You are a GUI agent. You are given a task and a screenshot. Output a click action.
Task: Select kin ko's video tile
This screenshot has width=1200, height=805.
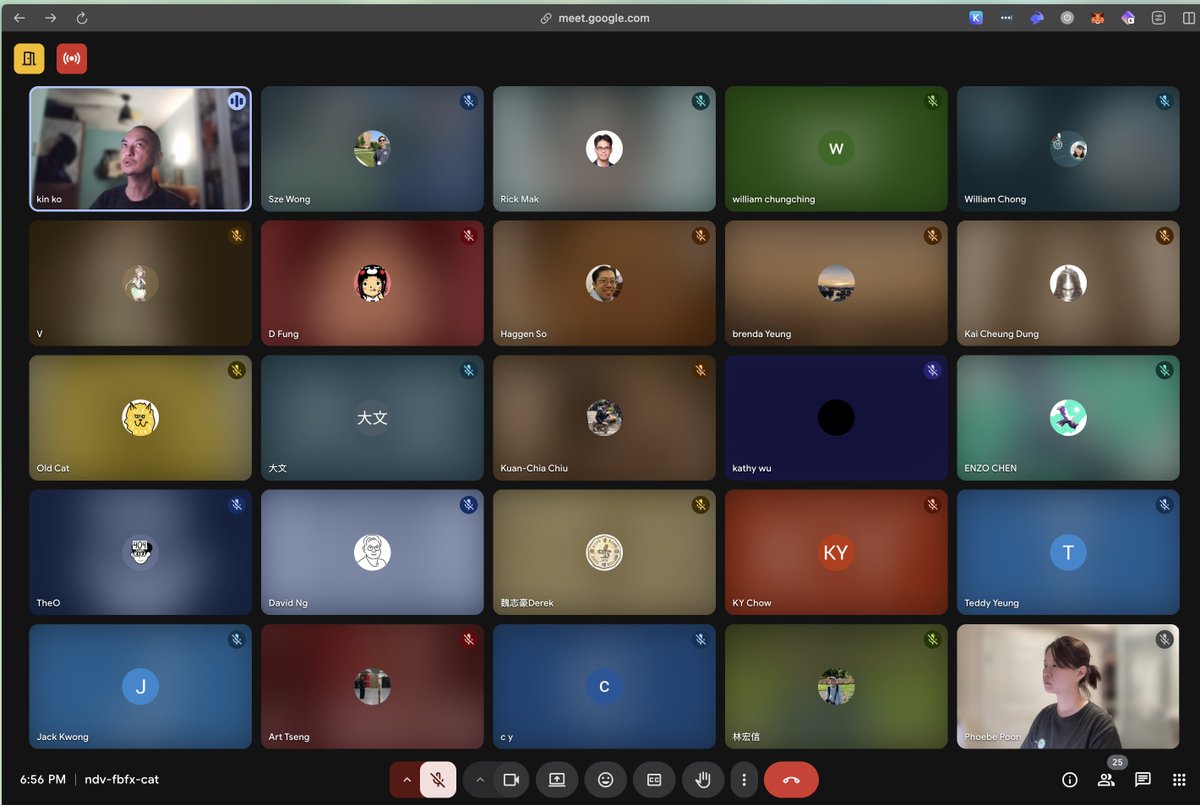(140, 149)
